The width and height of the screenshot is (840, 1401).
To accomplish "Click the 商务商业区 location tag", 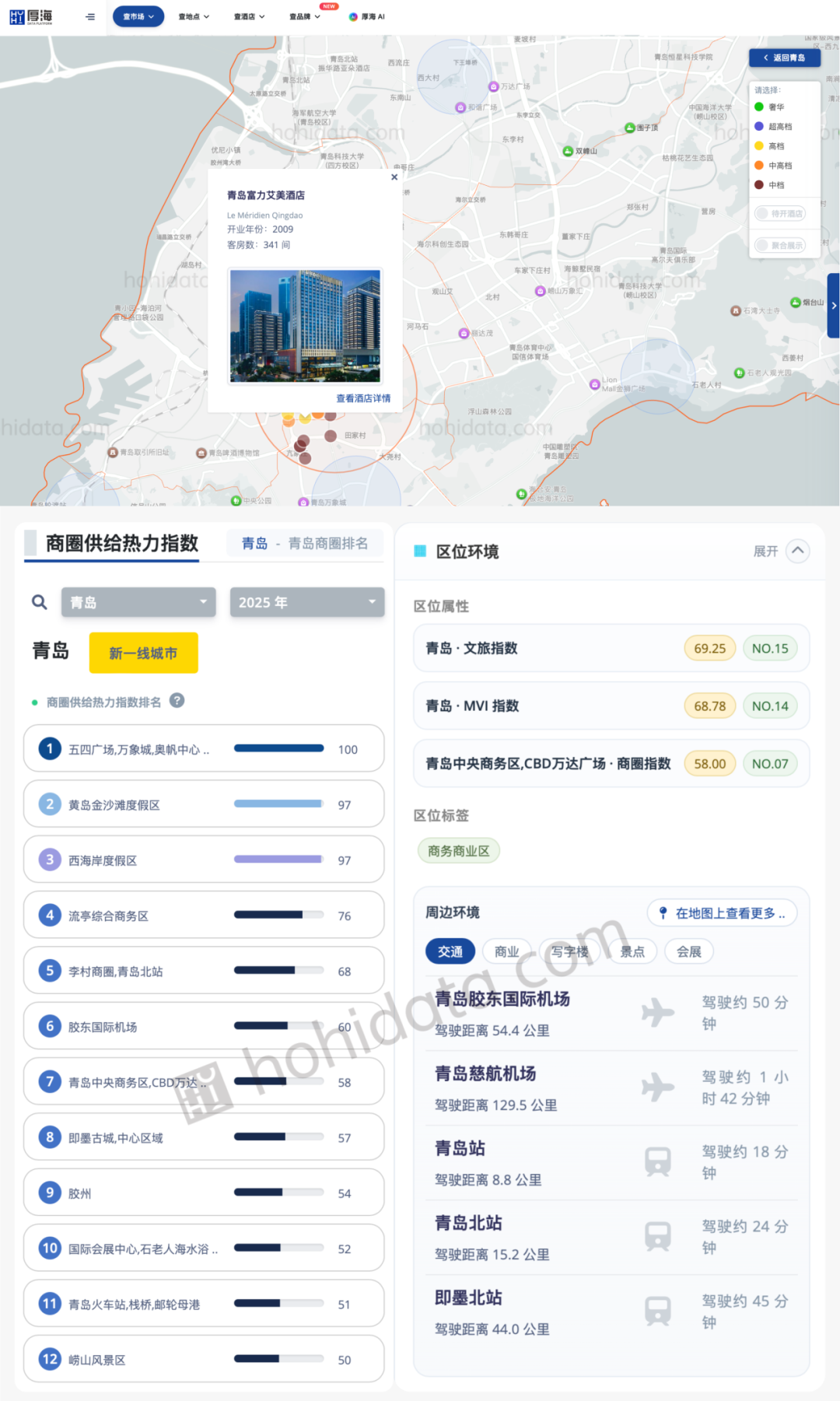I will click(x=459, y=850).
